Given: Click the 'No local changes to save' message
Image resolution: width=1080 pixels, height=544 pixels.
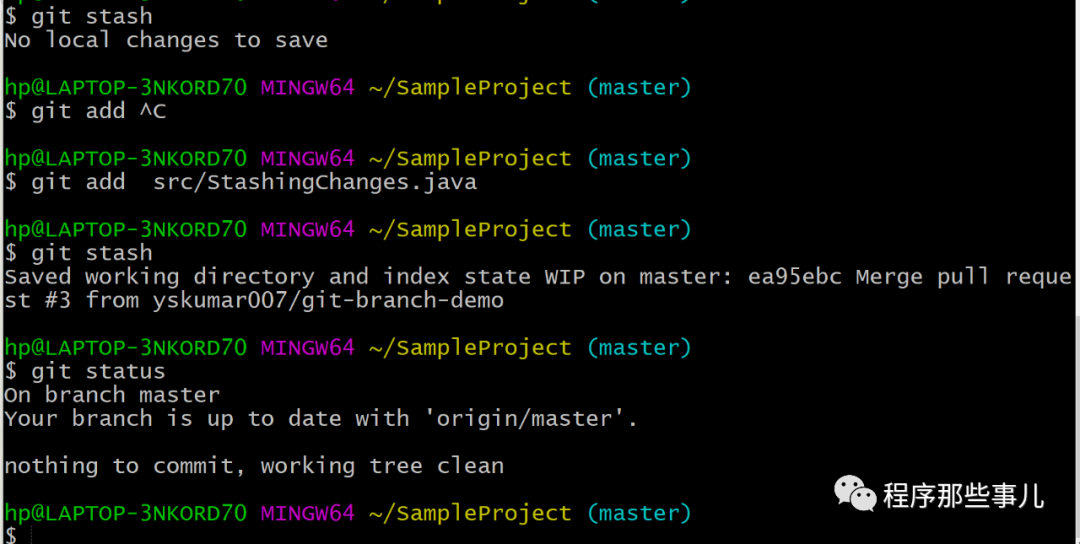Looking at the screenshot, I should [x=166, y=41].
